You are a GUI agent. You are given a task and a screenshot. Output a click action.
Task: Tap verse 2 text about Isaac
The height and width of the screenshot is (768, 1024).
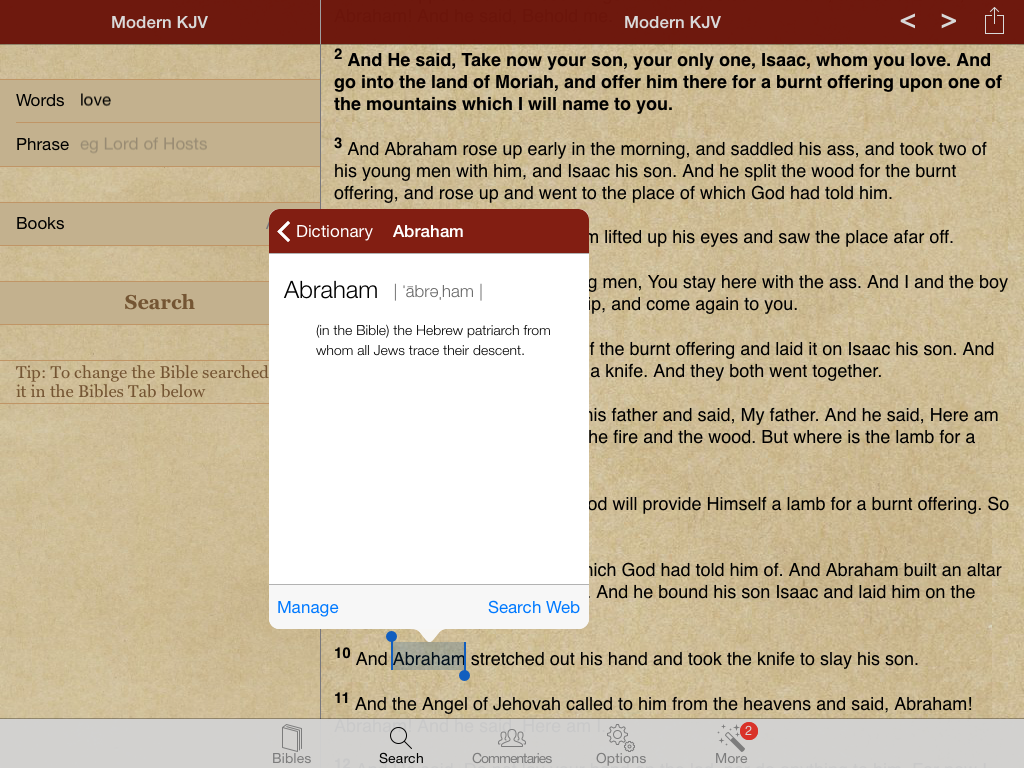[667, 82]
